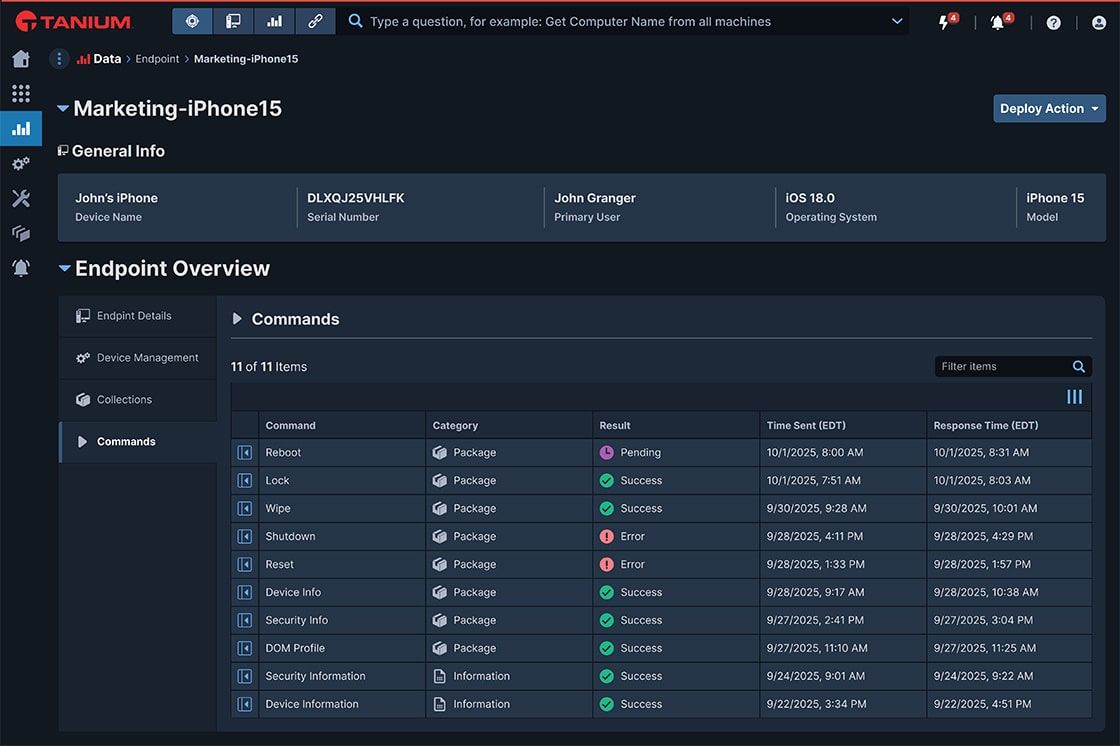The image size is (1120, 746).
Task: Expand details icon for Device Info row
Action: pos(244,592)
